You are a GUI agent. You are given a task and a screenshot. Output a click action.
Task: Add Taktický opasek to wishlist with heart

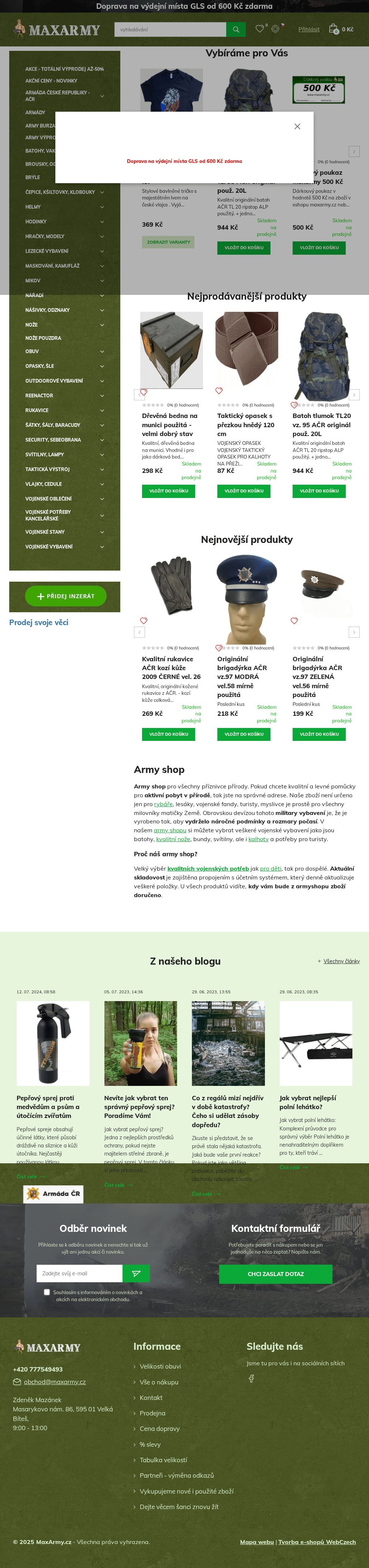point(219,391)
